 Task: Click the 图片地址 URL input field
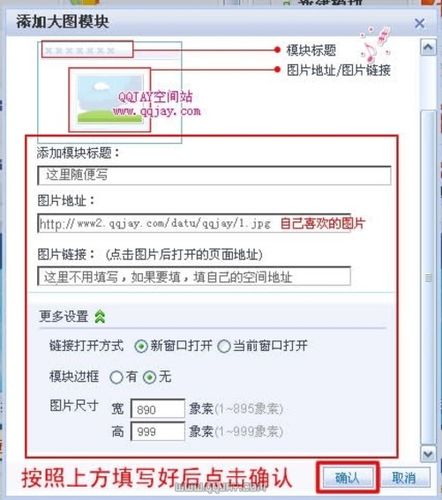pos(194,223)
